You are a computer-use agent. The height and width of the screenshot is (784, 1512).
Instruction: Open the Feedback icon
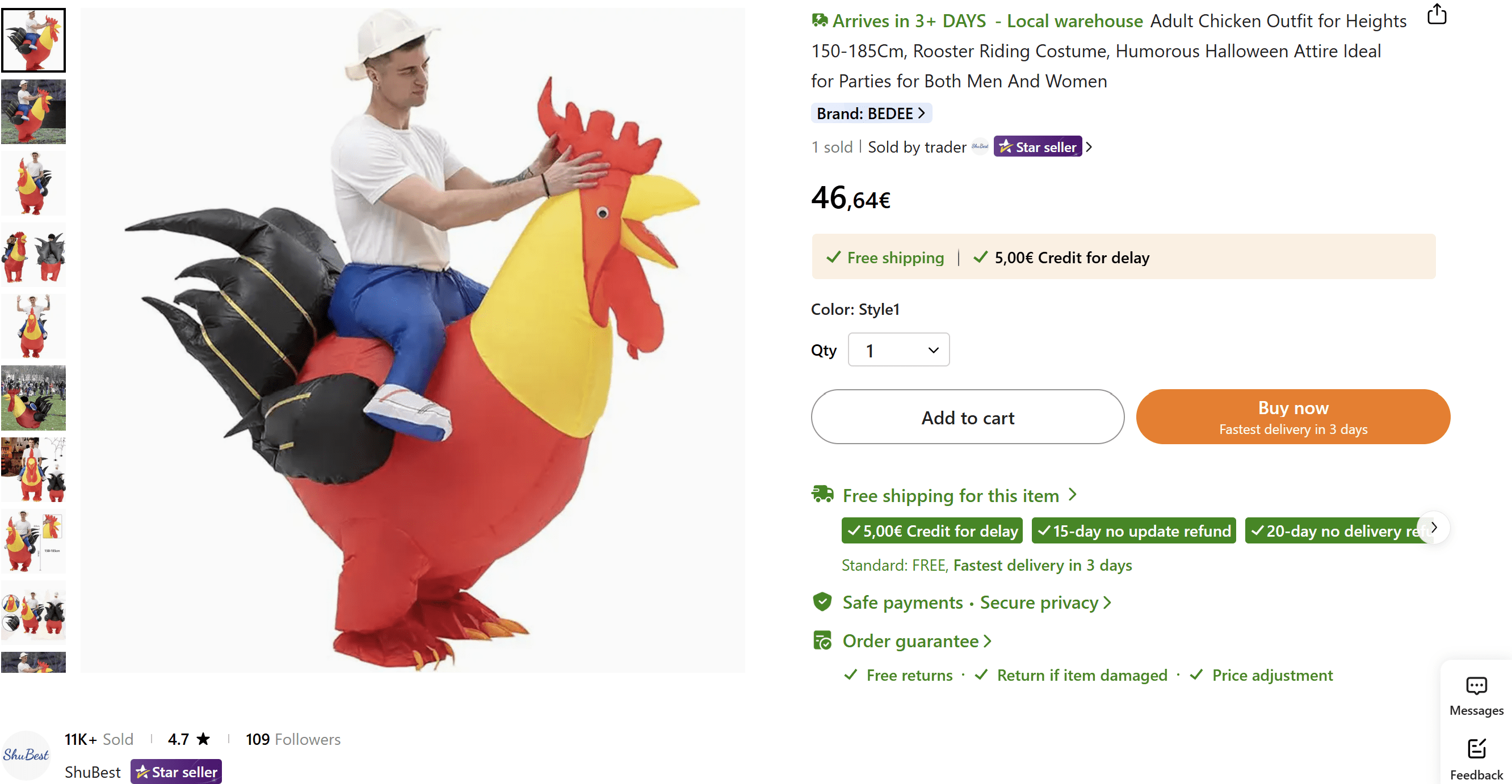pos(1476,750)
